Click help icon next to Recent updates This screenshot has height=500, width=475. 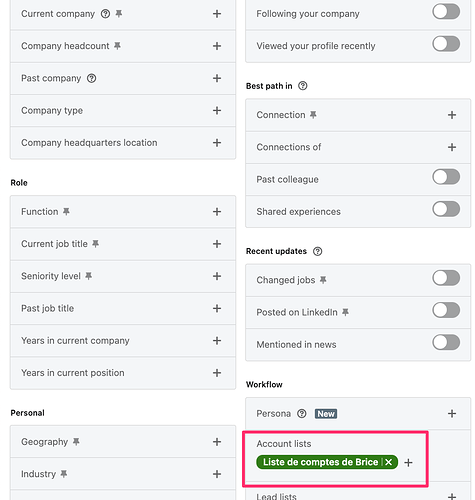[318, 251]
